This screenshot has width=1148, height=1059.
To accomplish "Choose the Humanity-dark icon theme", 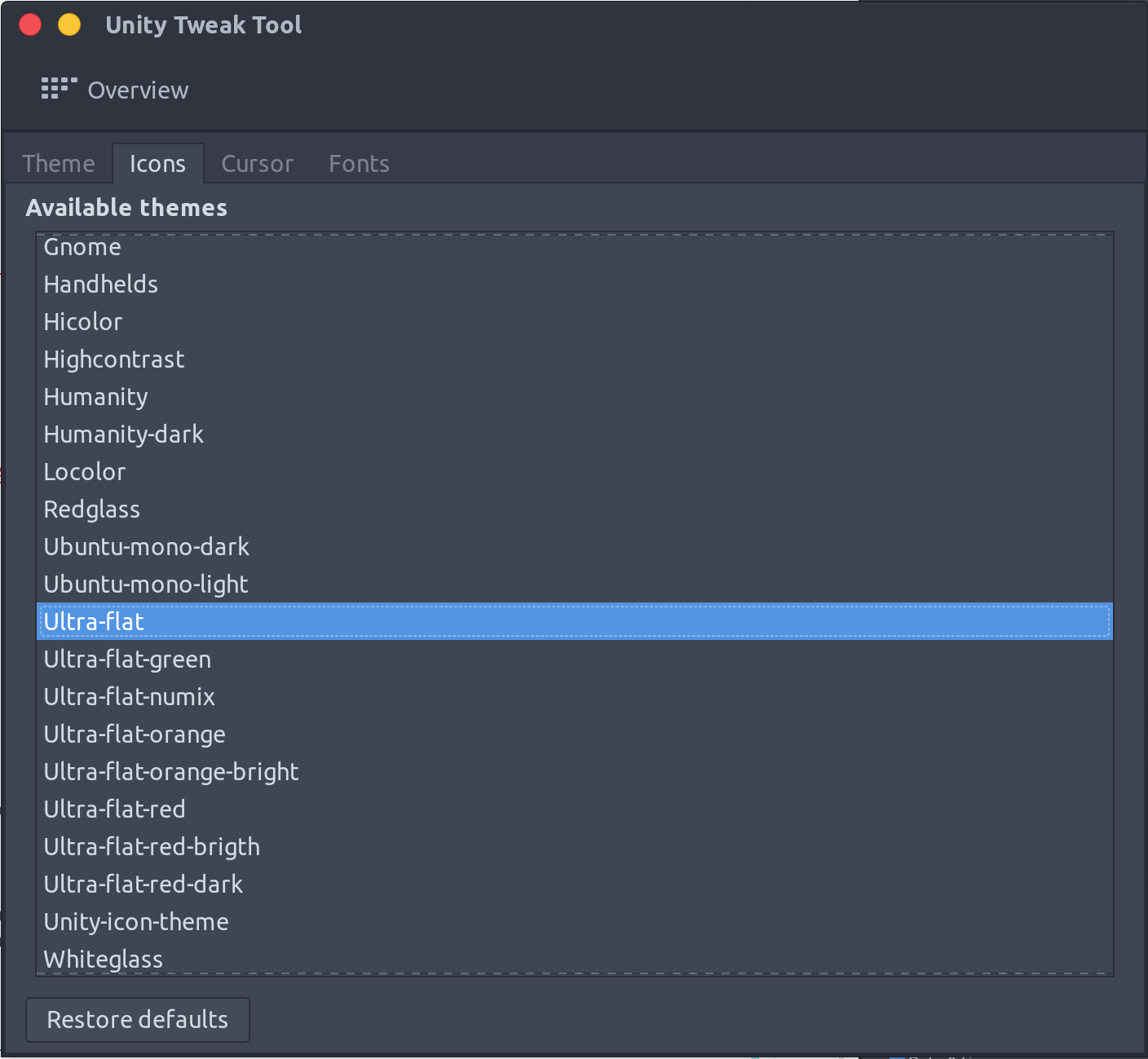I will tap(575, 435).
